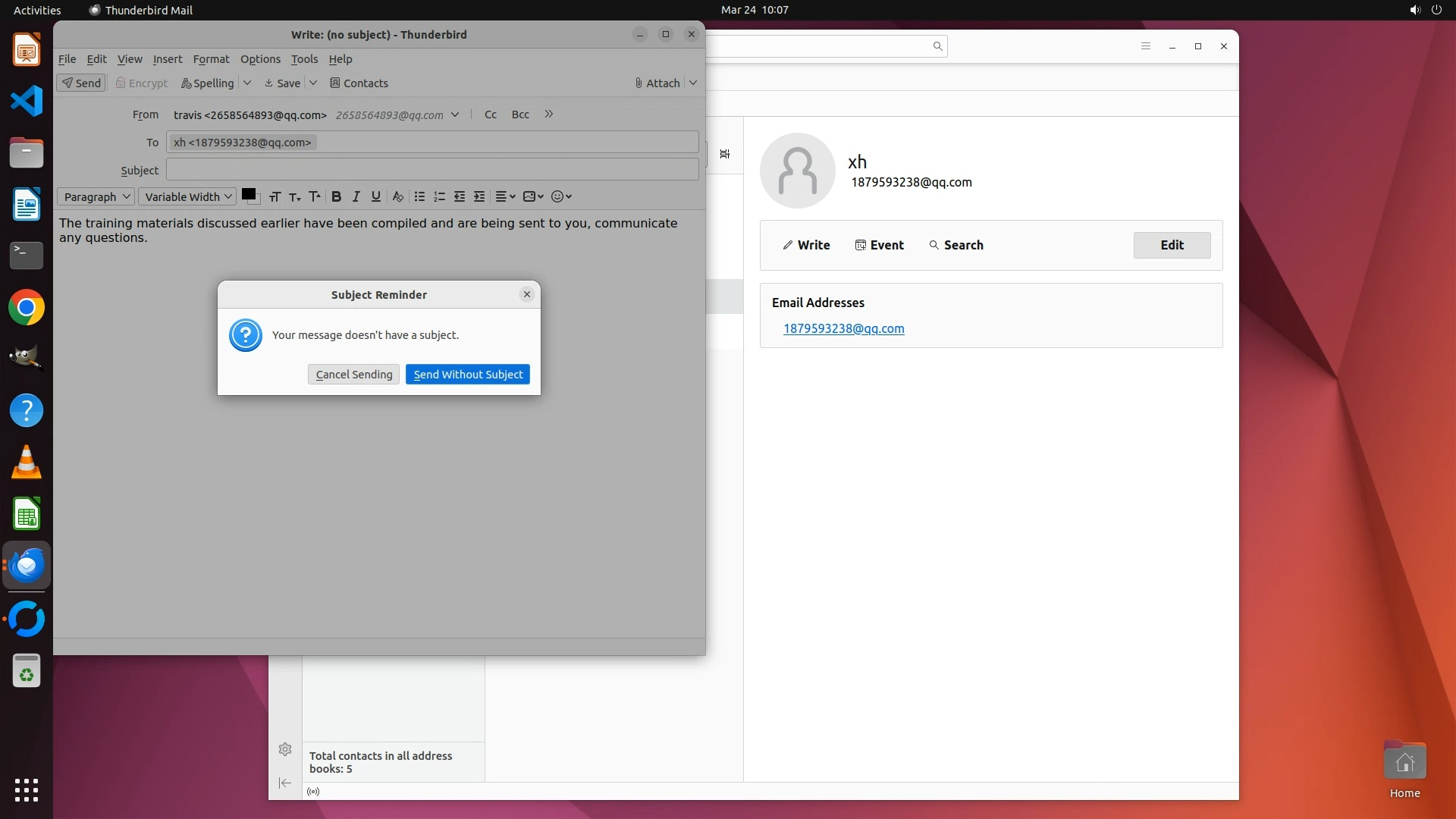Click the indent text icon

(479, 196)
